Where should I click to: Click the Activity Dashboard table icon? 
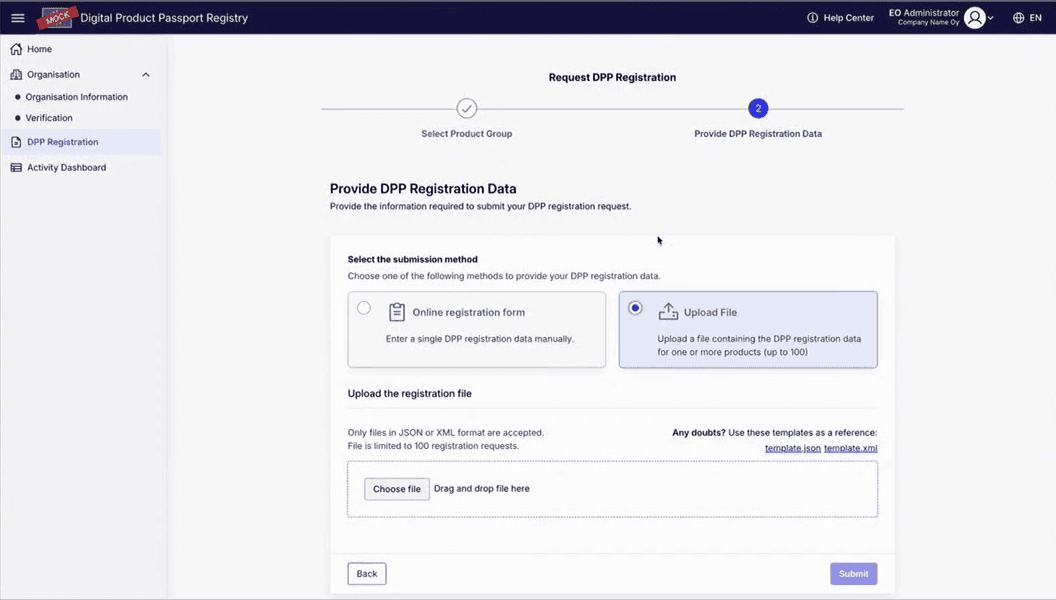point(16,168)
